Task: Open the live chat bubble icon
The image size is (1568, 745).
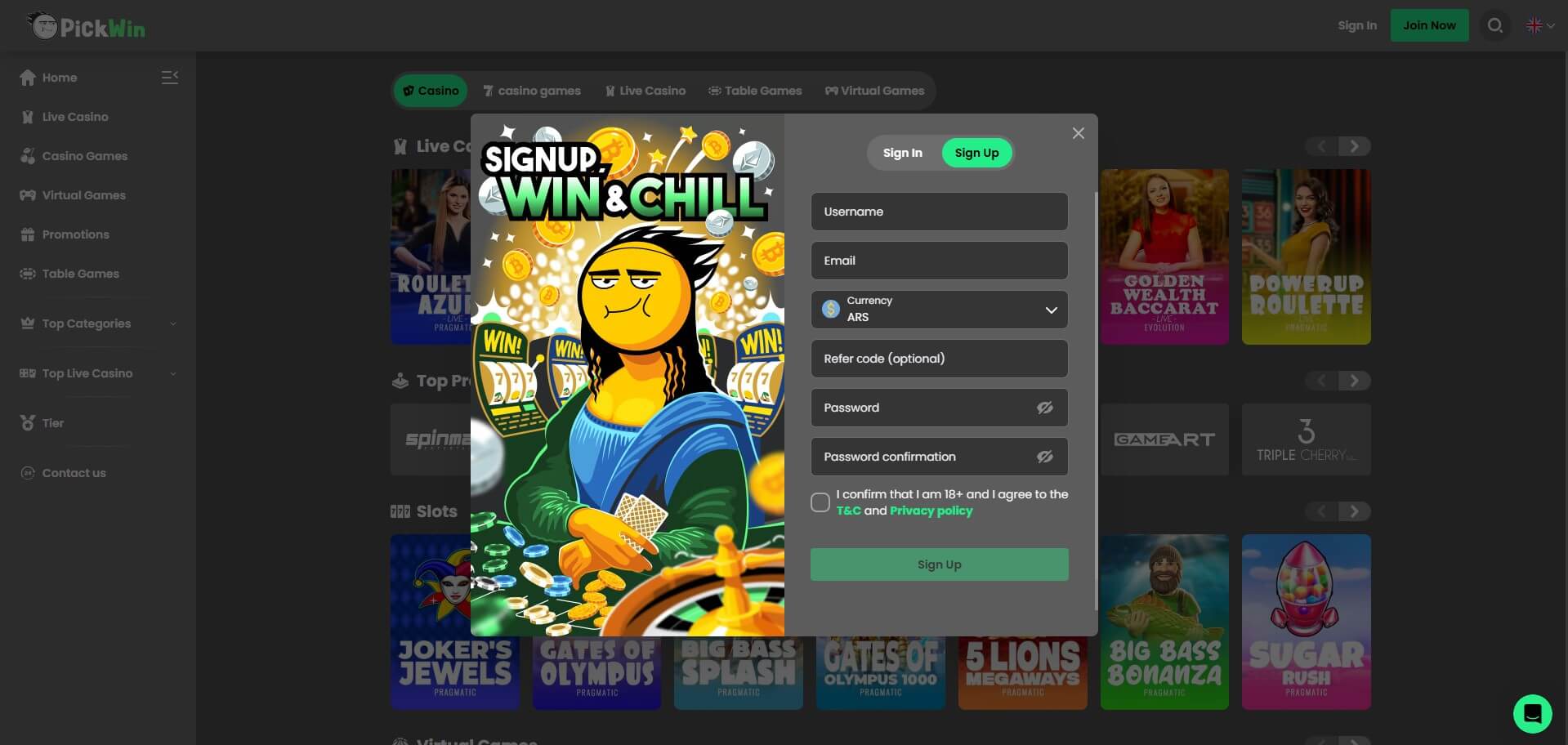Action: click(1532, 714)
